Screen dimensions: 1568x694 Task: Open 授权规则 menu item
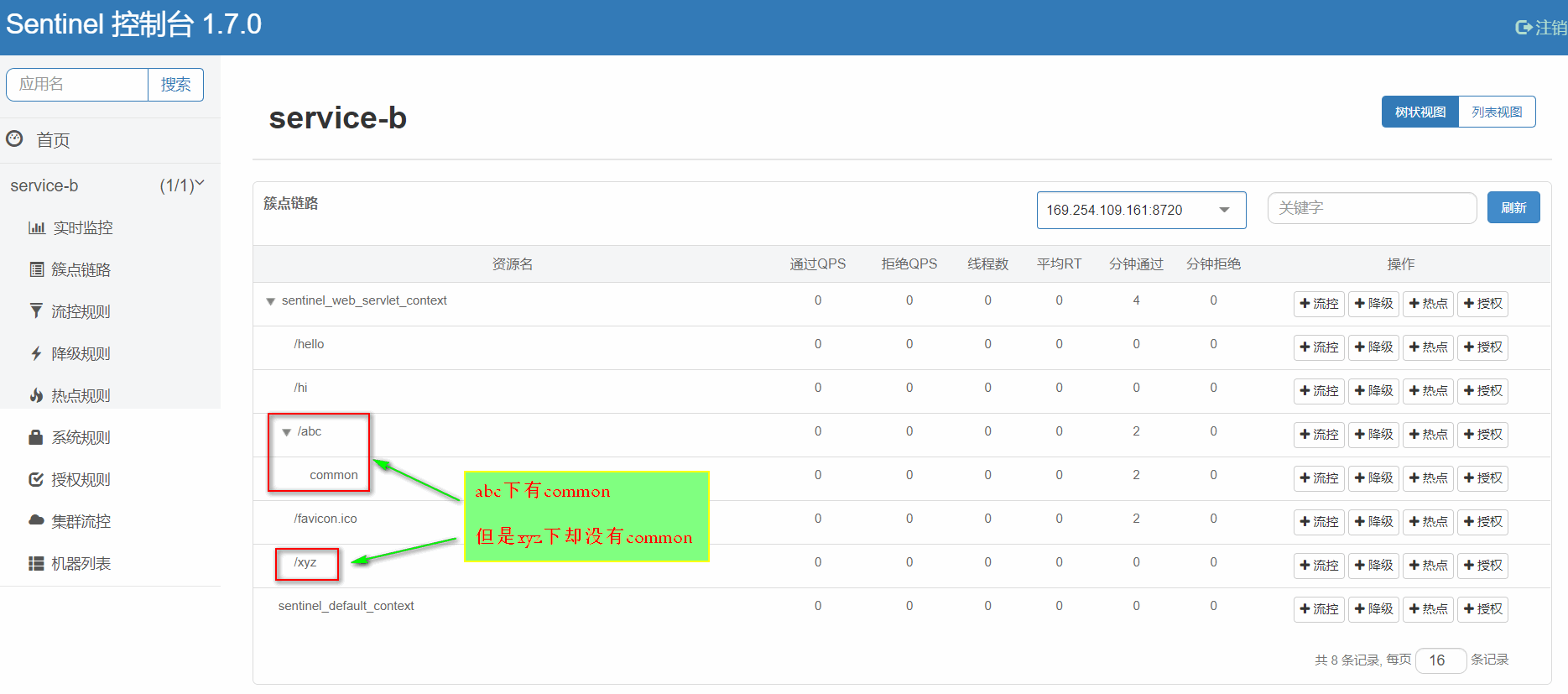[x=81, y=479]
